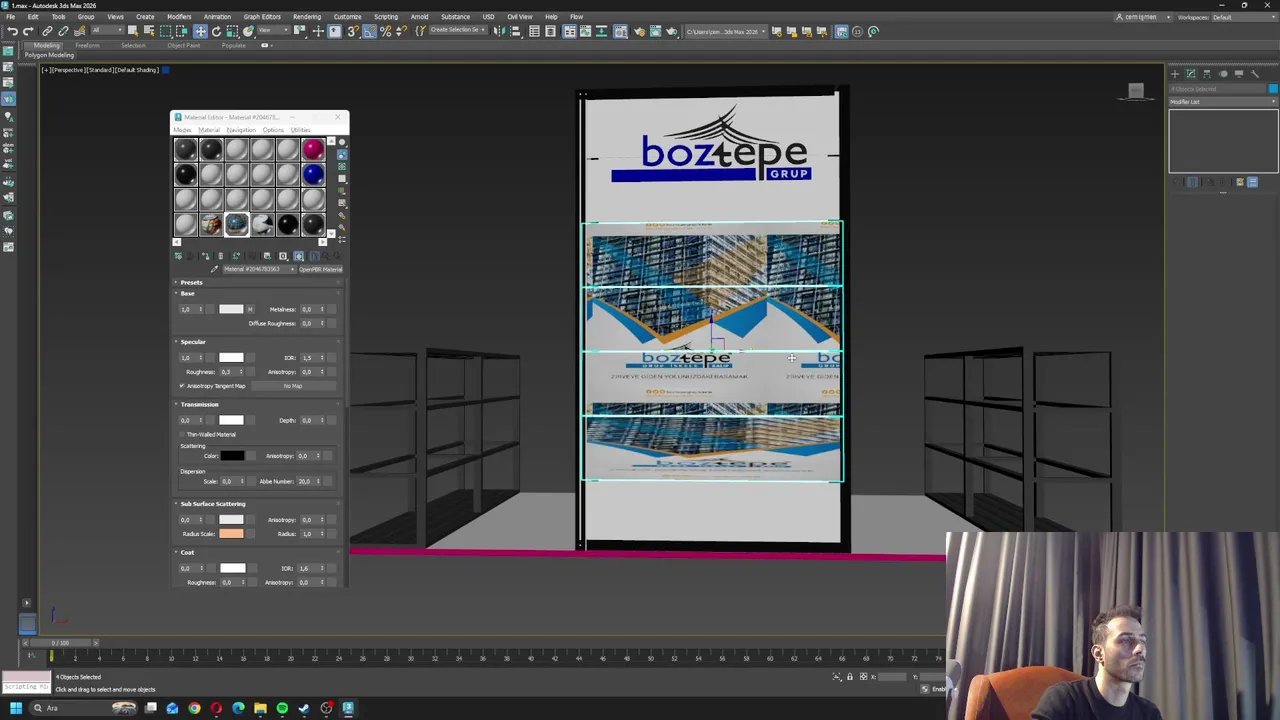This screenshot has height=720, width=1280.
Task: Select the blue material sample slot
Action: 313,175
